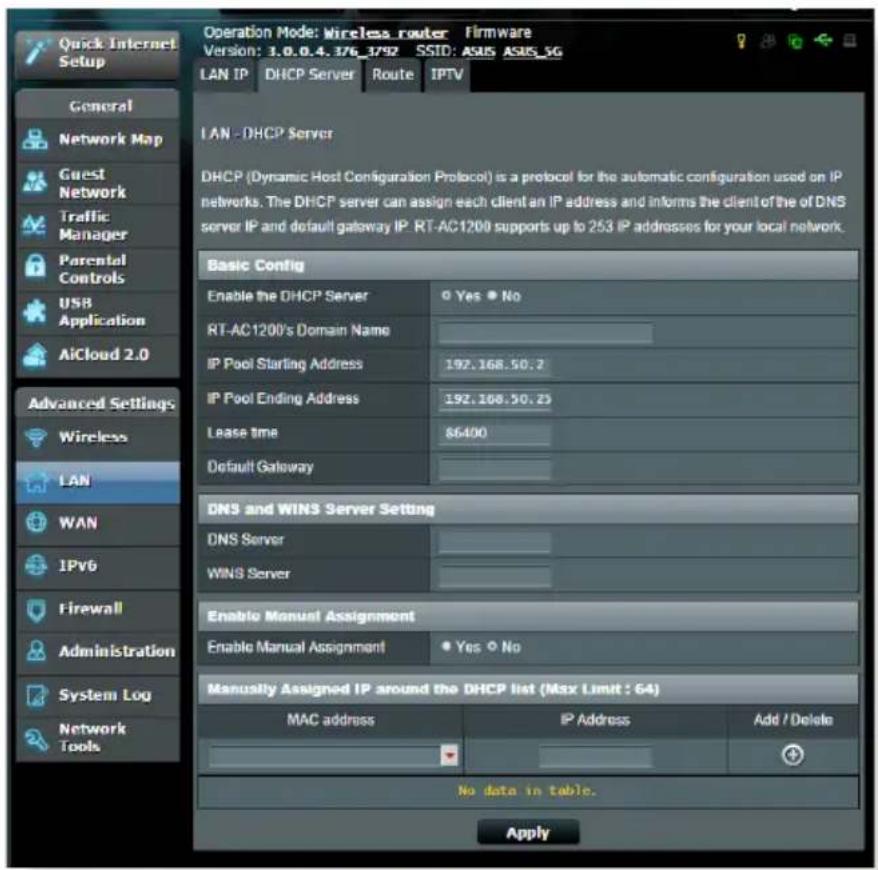Open WAN globe icon in sidebar
The width and height of the screenshot is (878, 870).
(36, 523)
